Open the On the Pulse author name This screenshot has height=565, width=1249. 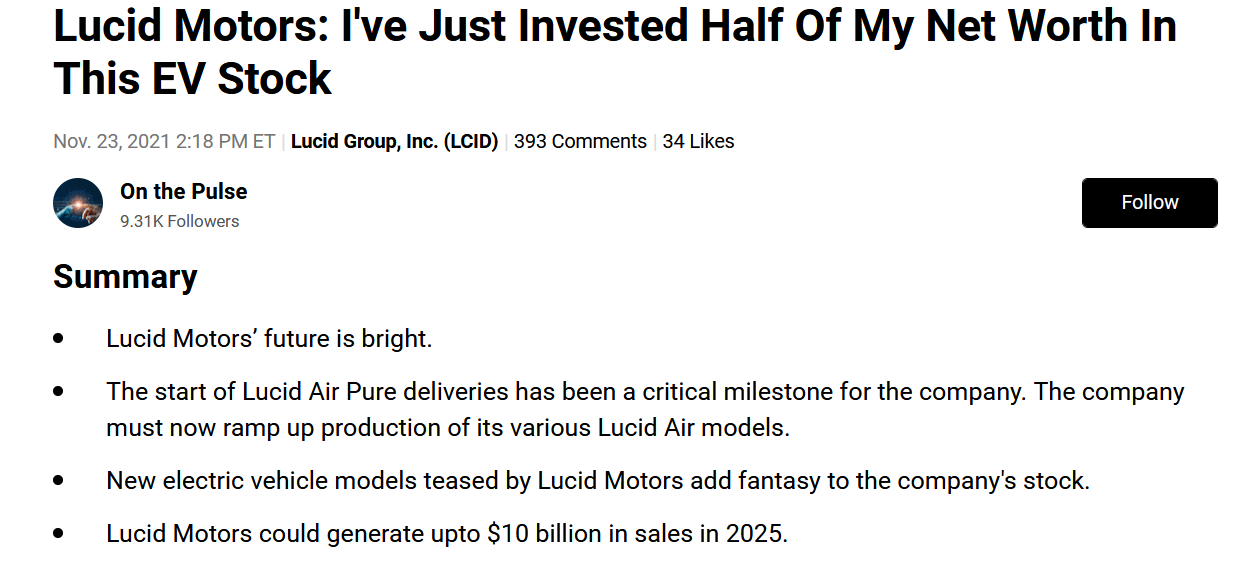click(183, 191)
